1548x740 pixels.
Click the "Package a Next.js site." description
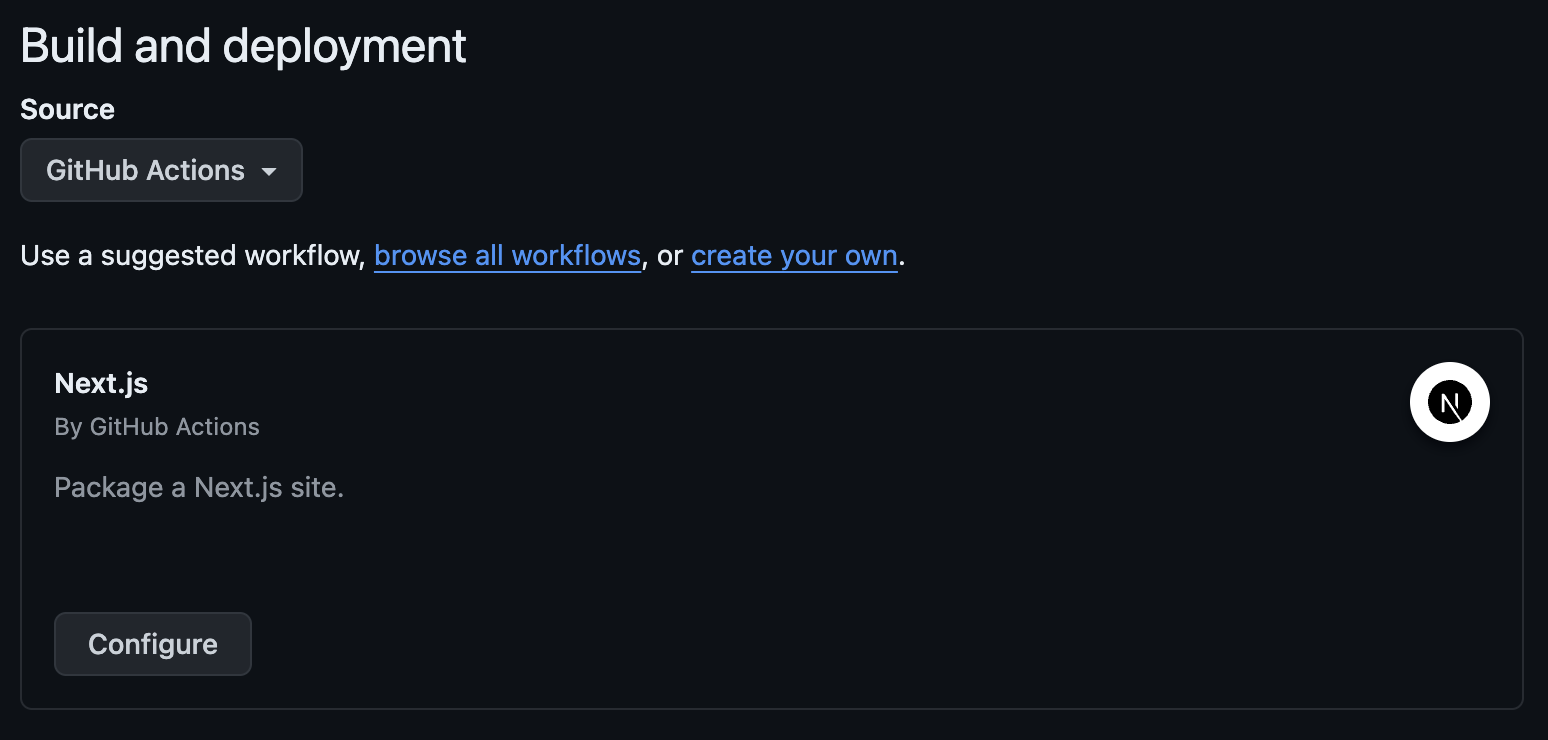199,488
